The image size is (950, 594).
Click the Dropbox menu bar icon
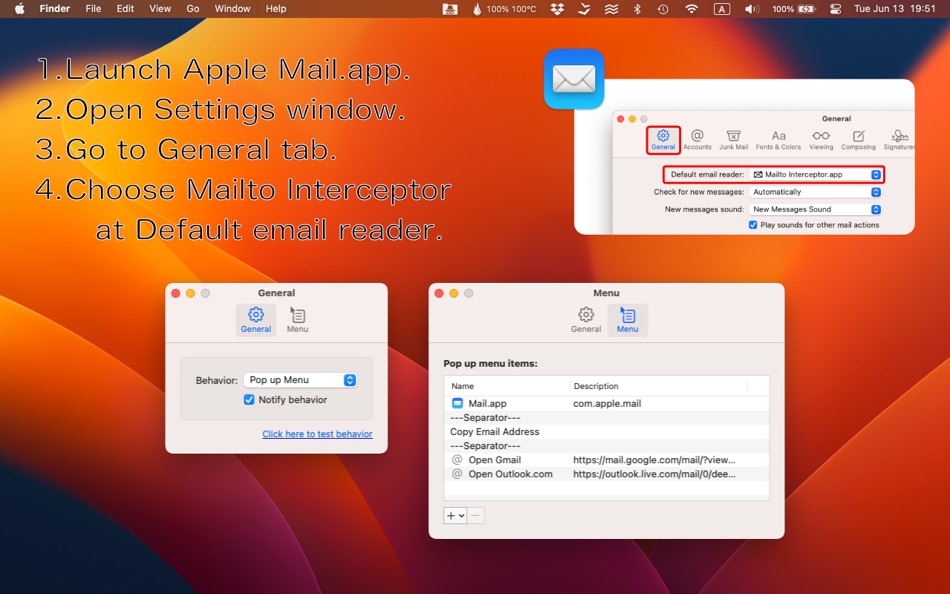tap(557, 8)
